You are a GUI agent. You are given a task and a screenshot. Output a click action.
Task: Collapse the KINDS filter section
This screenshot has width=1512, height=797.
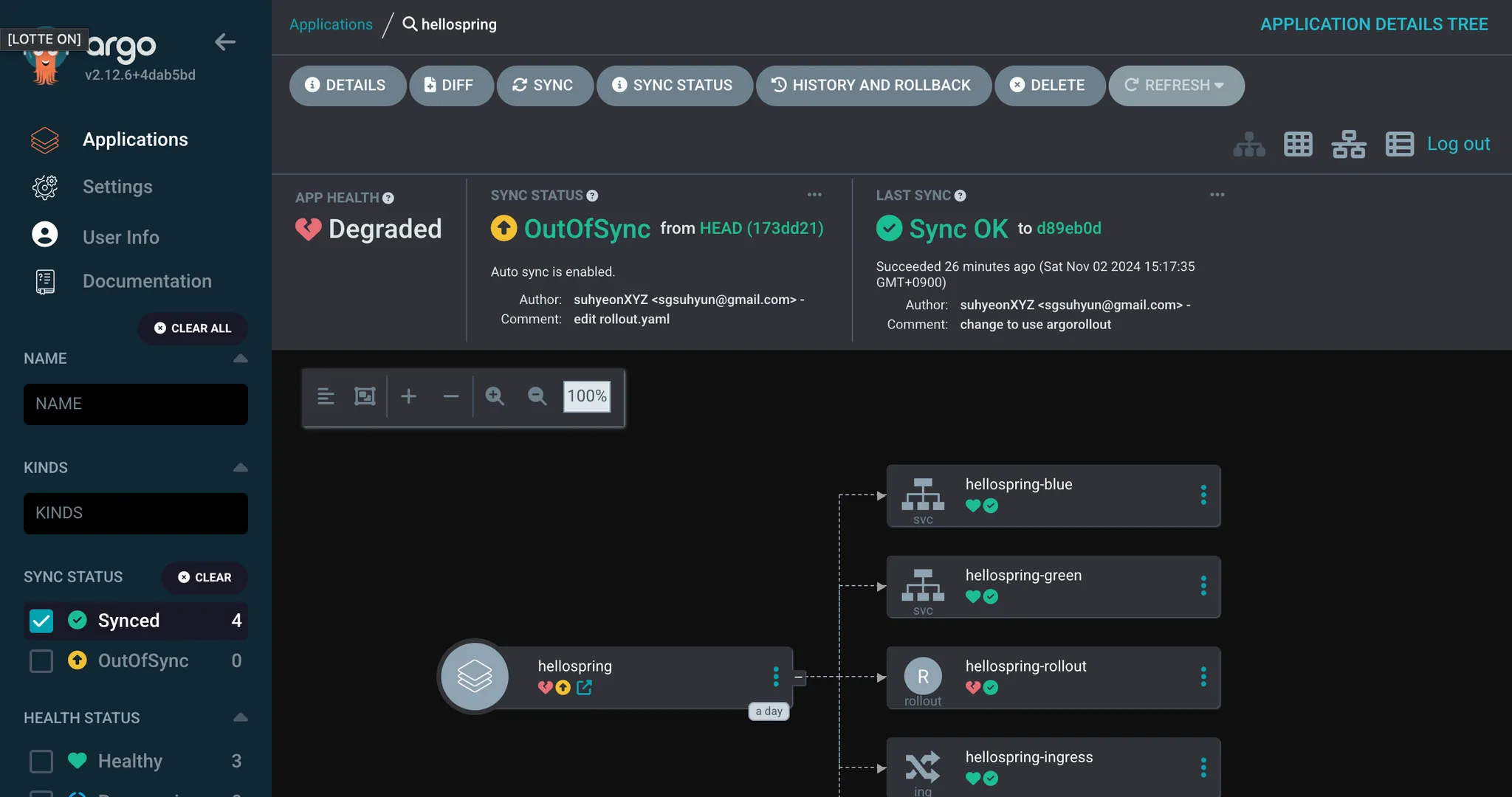[240, 468]
